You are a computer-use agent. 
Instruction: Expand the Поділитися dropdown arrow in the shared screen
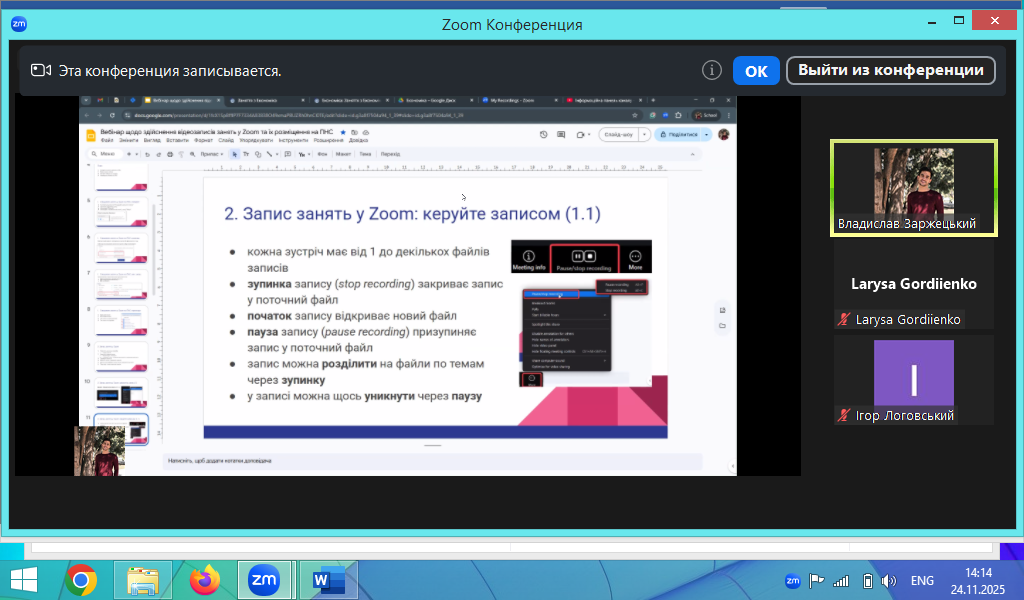pos(707,134)
